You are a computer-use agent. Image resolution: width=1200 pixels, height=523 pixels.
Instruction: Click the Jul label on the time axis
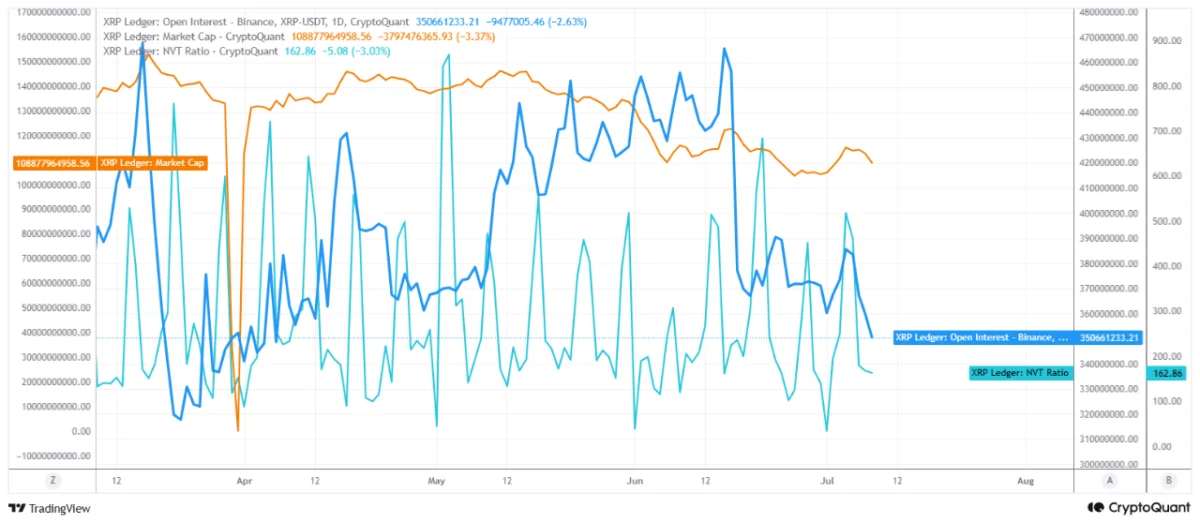(828, 480)
